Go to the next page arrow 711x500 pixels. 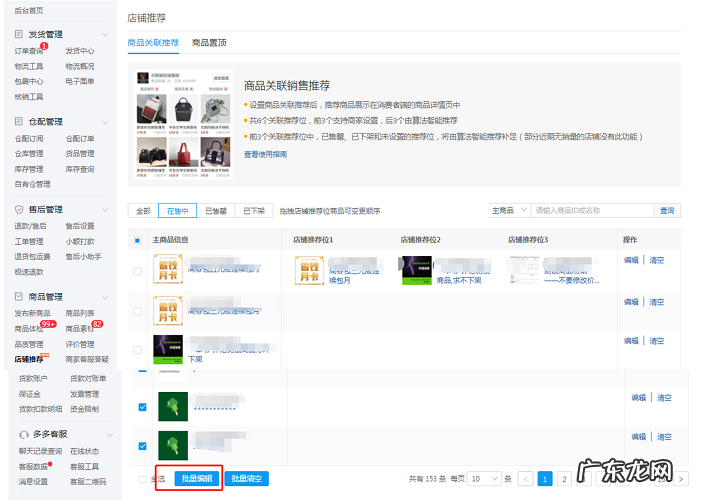click(x=681, y=479)
